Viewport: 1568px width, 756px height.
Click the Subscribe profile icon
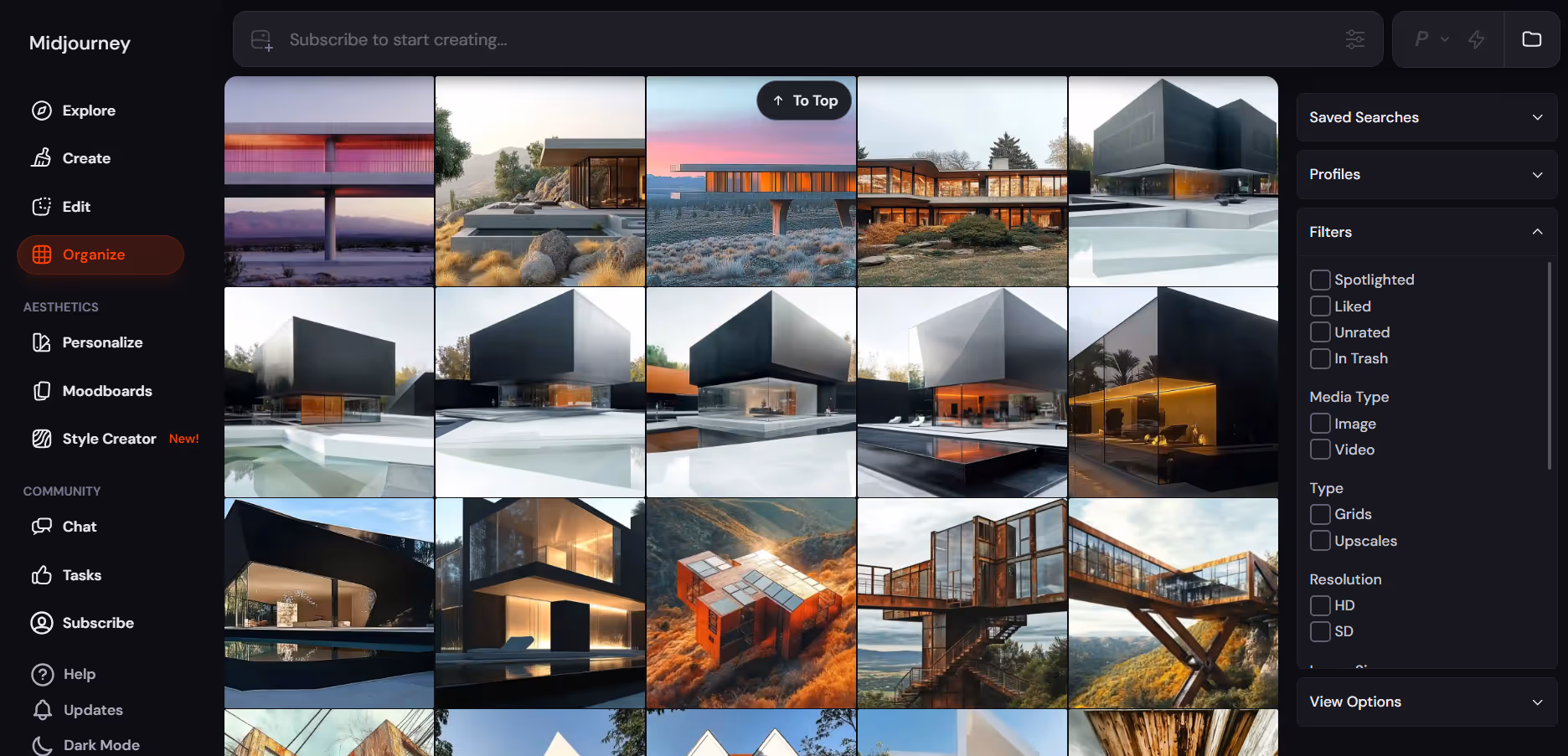42,623
